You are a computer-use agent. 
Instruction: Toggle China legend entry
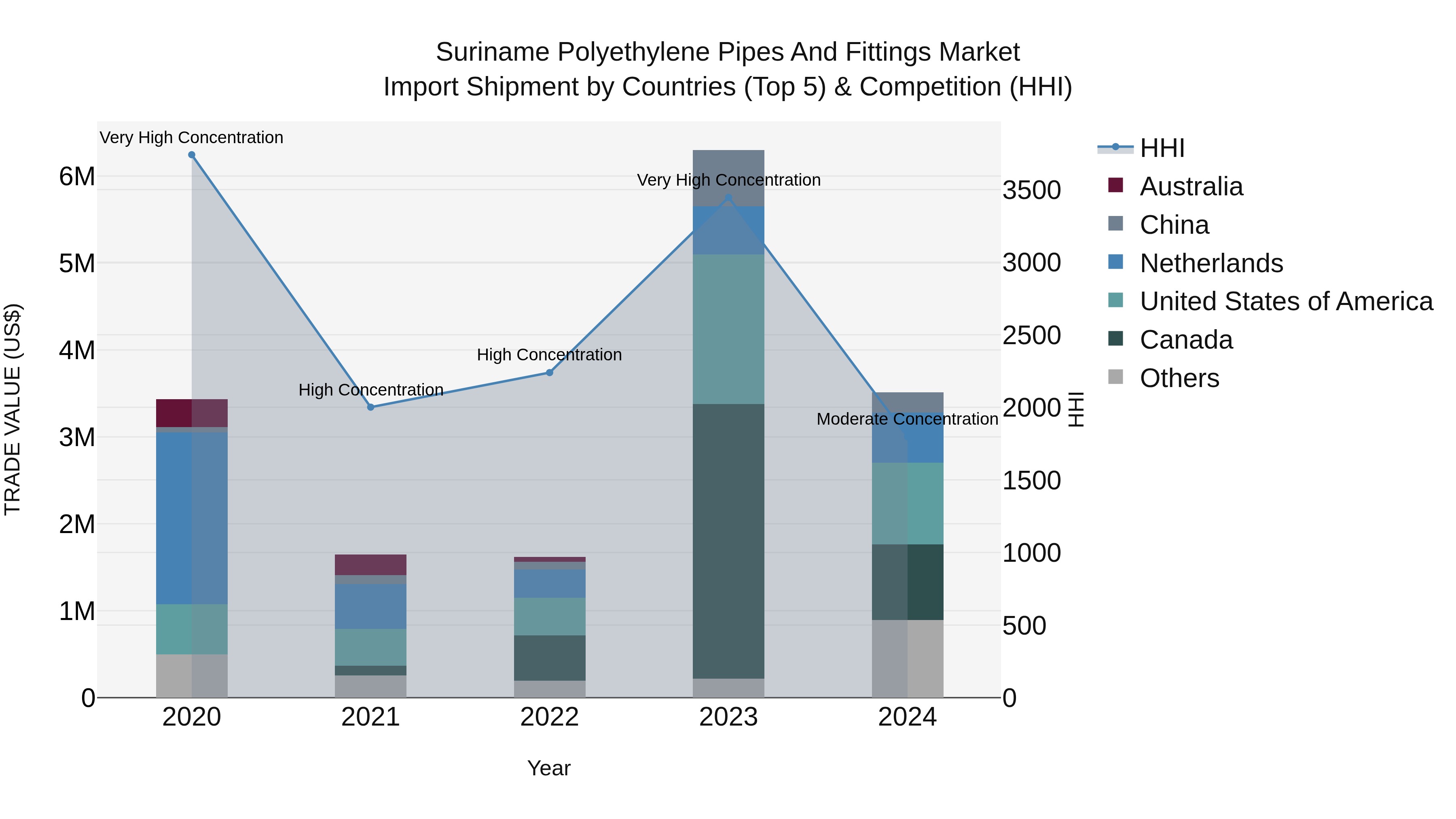(x=1159, y=224)
